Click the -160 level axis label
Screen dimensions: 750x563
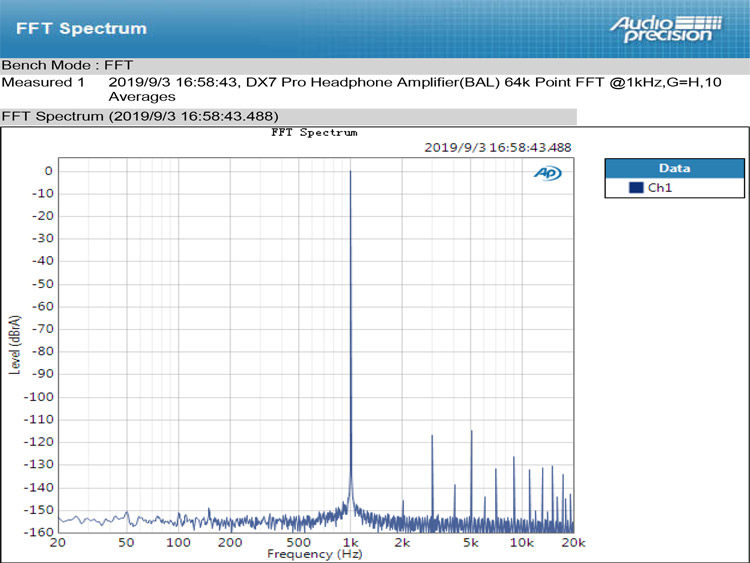(x=39, y=532)
